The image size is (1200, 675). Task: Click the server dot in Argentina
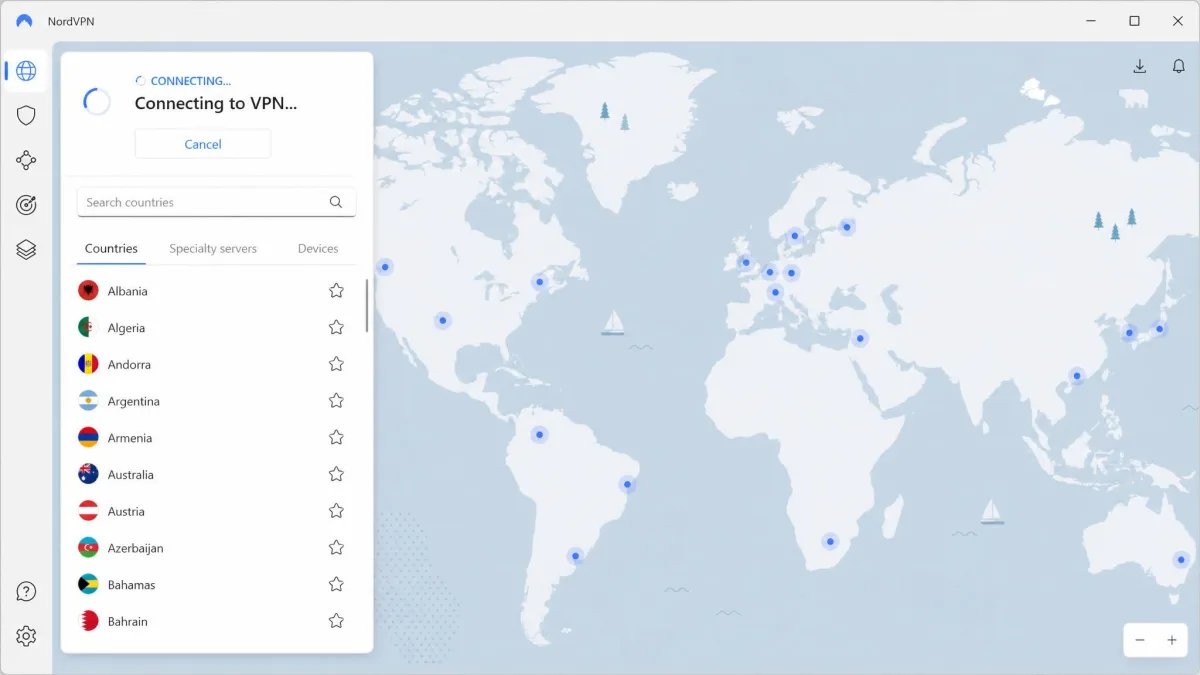(x=575, y=556)
